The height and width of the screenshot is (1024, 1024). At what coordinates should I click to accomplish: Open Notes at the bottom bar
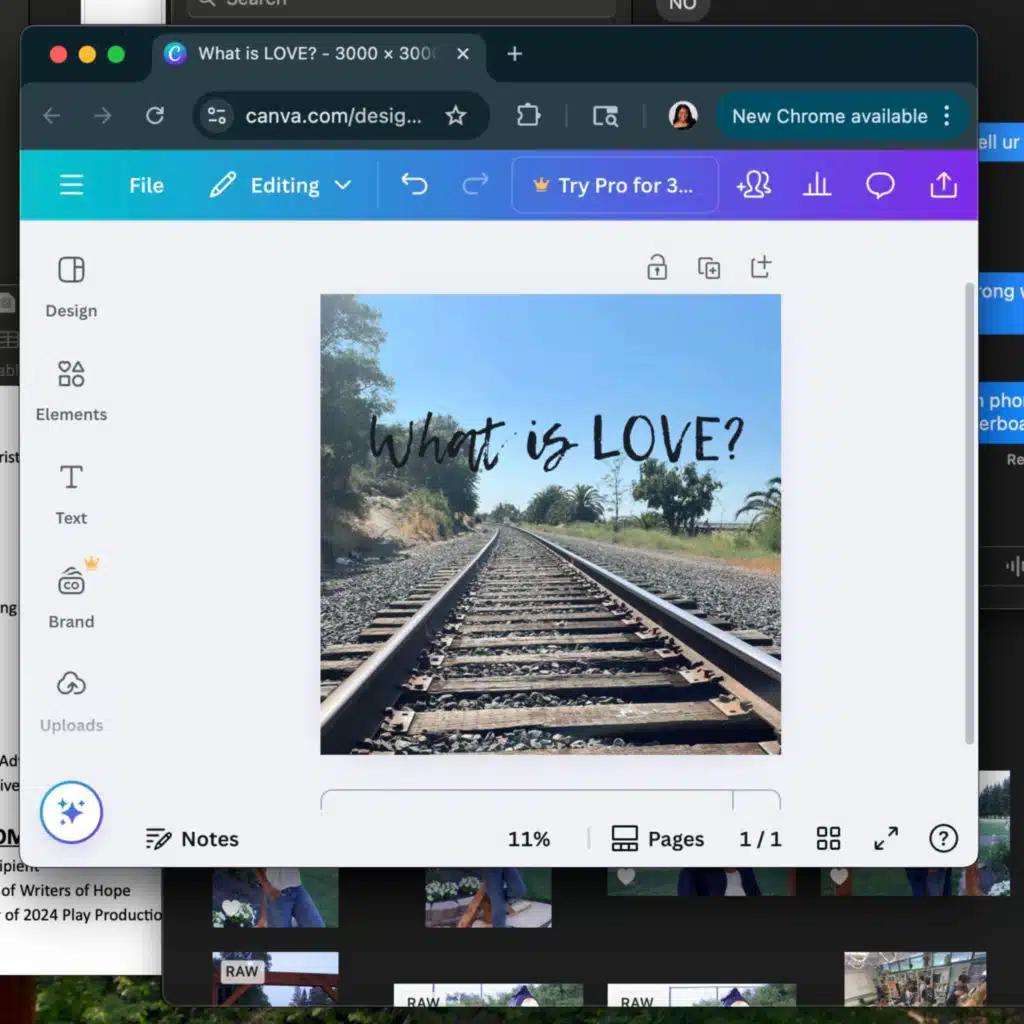192,839
